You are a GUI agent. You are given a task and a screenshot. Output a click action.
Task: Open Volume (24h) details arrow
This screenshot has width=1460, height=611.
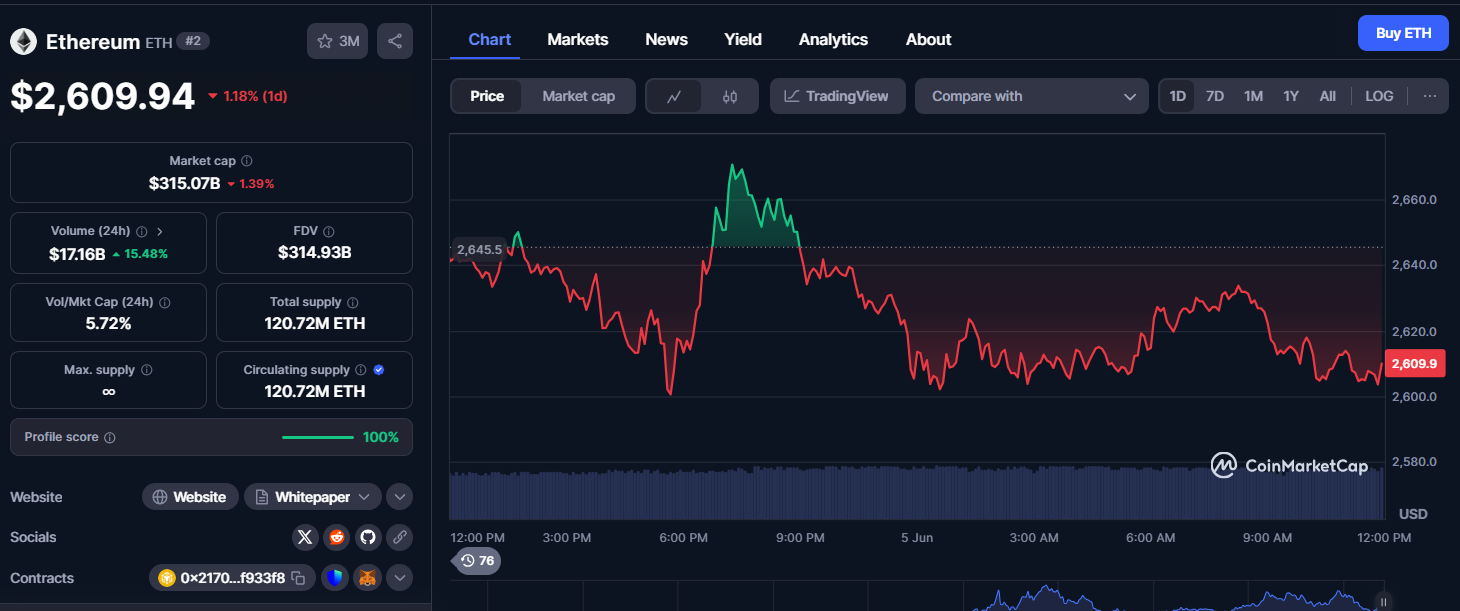pyautogui.click(x=160, y=231)
